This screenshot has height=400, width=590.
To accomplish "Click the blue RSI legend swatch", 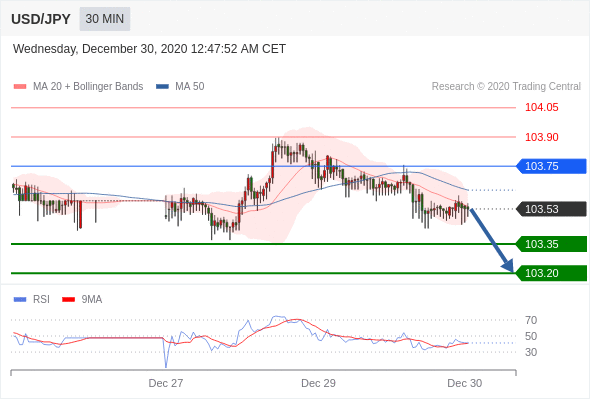I will click(x=20, y=300).
